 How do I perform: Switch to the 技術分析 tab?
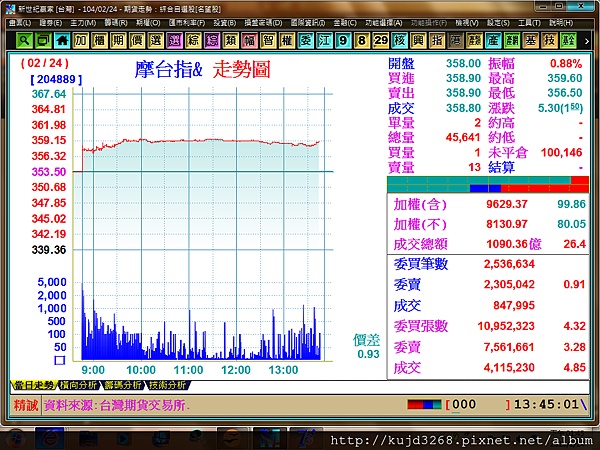167,385
